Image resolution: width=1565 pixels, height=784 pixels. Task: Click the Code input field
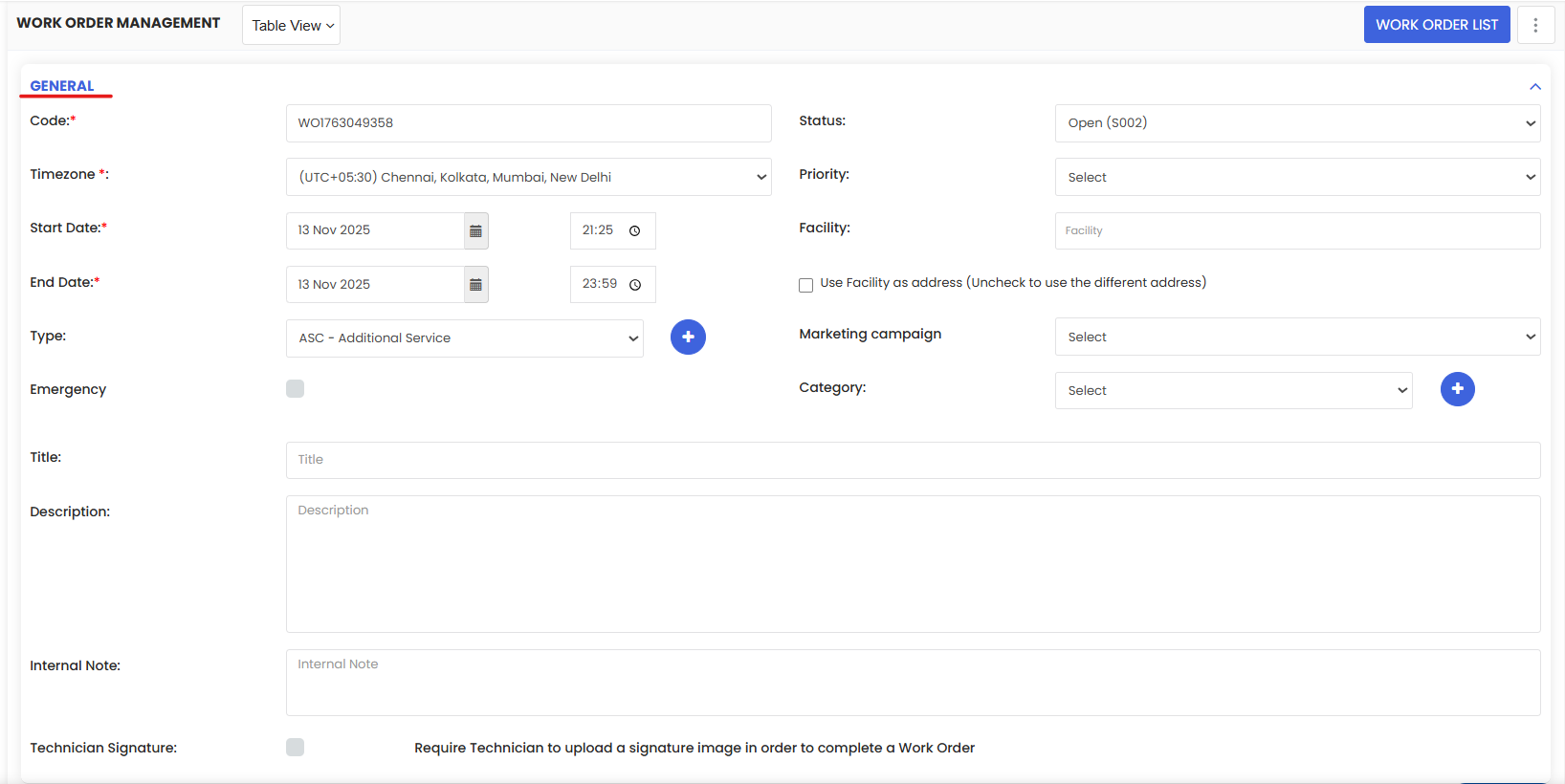point(528,123)
